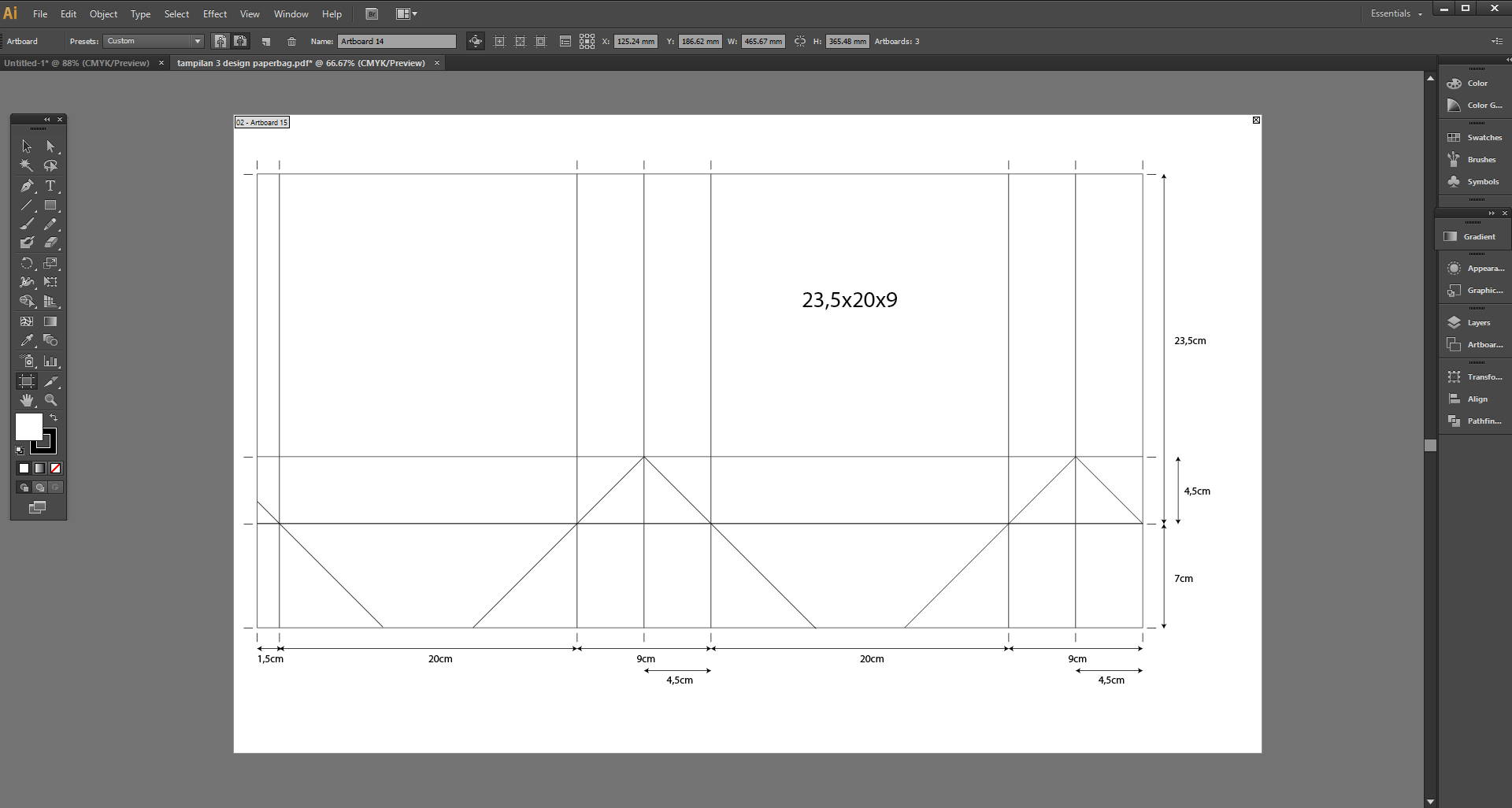Select the Artboard tool

pyautogui.click(x=27, y=381)
